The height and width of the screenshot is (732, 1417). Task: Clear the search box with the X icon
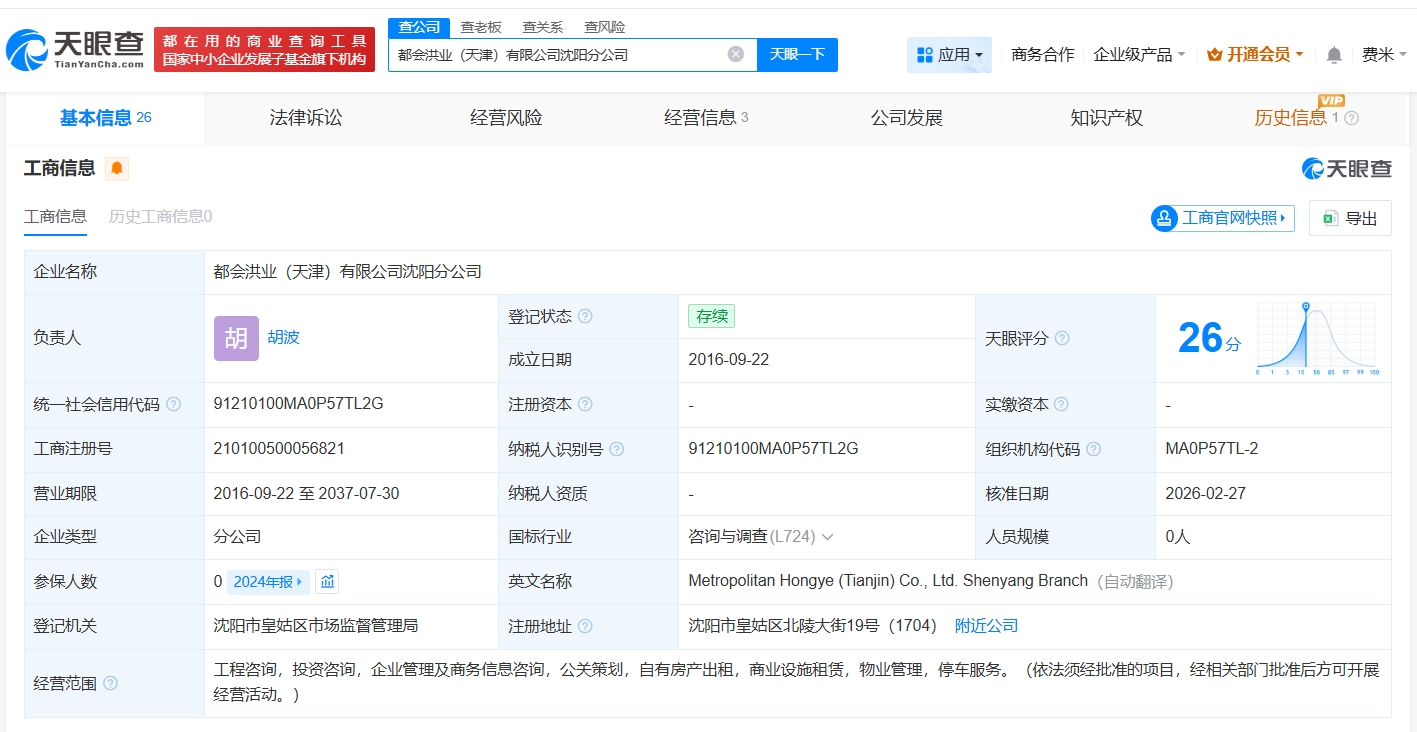pyautogui.click(x=735, y=54)
